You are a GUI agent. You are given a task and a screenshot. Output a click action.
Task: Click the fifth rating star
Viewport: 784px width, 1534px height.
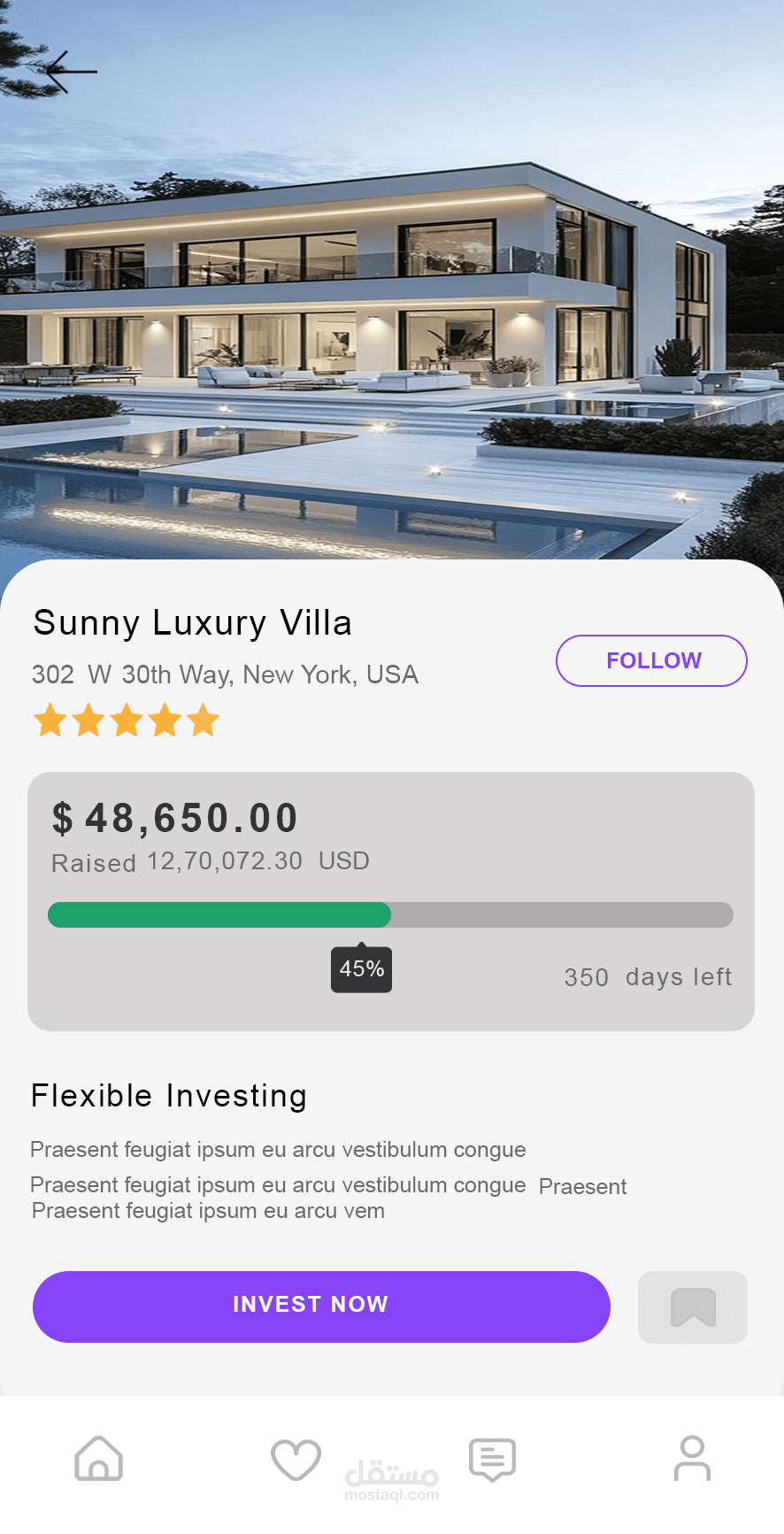click(204, 720)
